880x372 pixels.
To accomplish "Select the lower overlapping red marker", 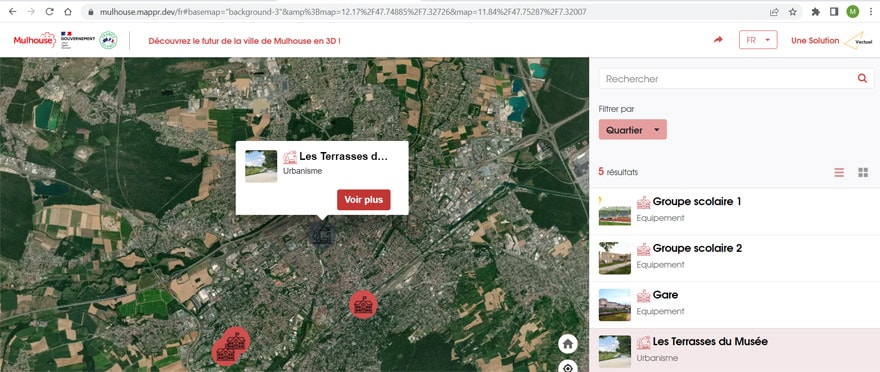I will tap(225, 353).
